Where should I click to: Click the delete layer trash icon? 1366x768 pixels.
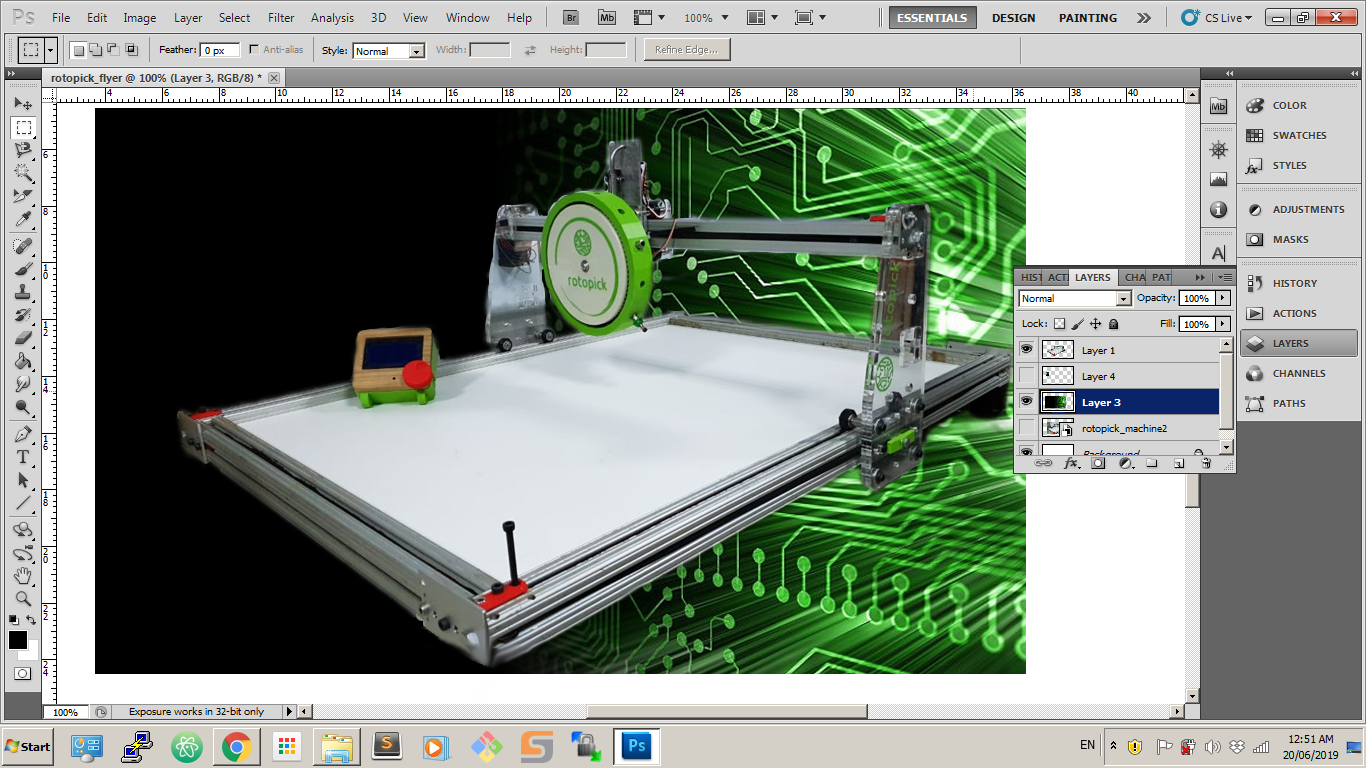click(1206, 464)
